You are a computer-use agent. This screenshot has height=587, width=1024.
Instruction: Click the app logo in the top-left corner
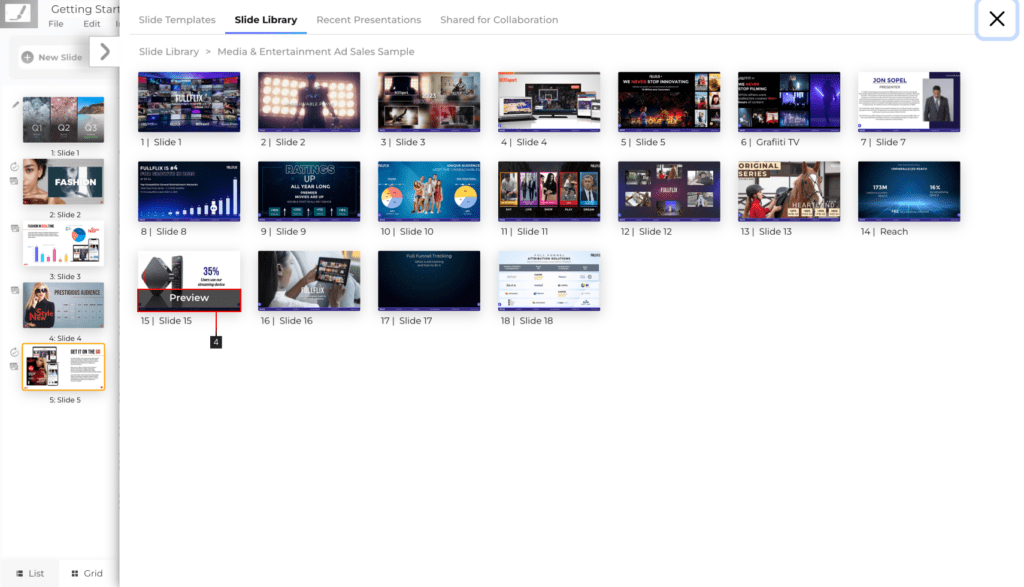pyautogui.click(x=19, y=13)
